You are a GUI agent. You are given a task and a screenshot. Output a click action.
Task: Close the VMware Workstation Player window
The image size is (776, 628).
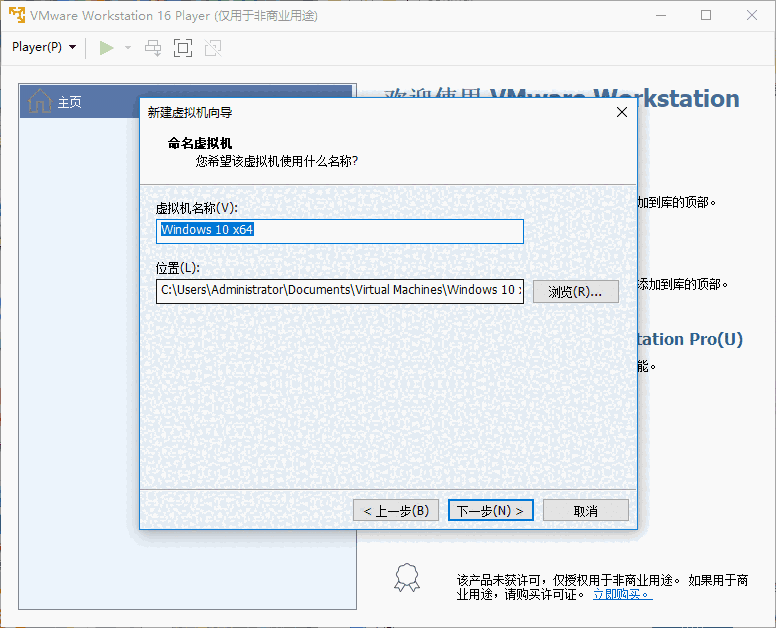(x=752, y=15)
